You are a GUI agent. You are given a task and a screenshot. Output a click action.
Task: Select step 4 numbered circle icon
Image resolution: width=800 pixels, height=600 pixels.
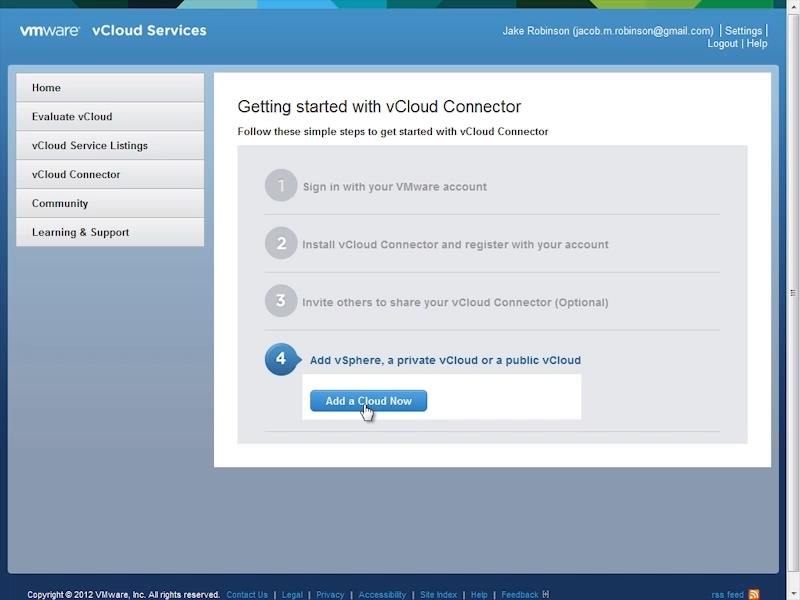tap(282, 359)
